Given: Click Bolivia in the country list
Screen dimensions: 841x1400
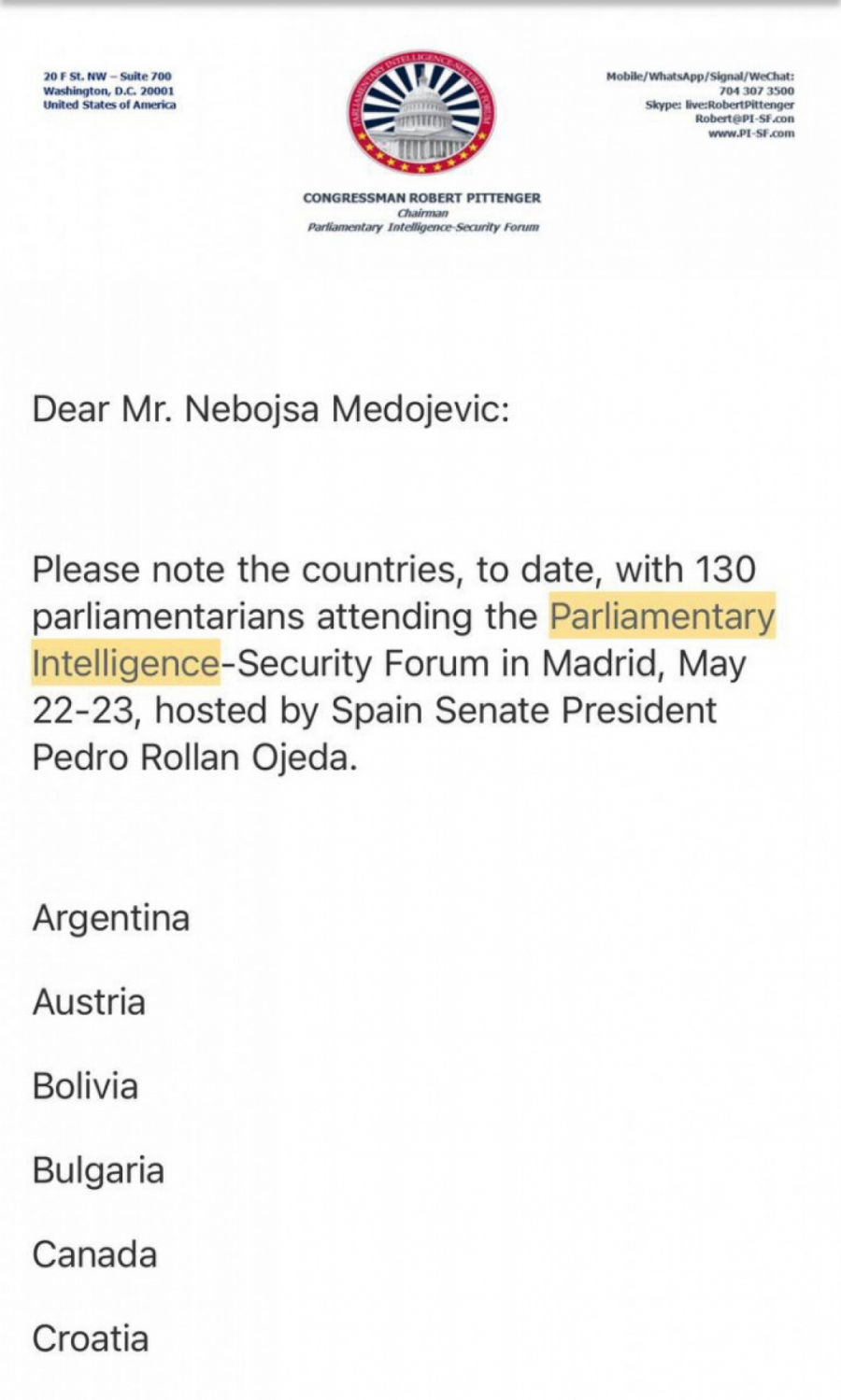Looking at the screenshot, I should coord(85,1086).
